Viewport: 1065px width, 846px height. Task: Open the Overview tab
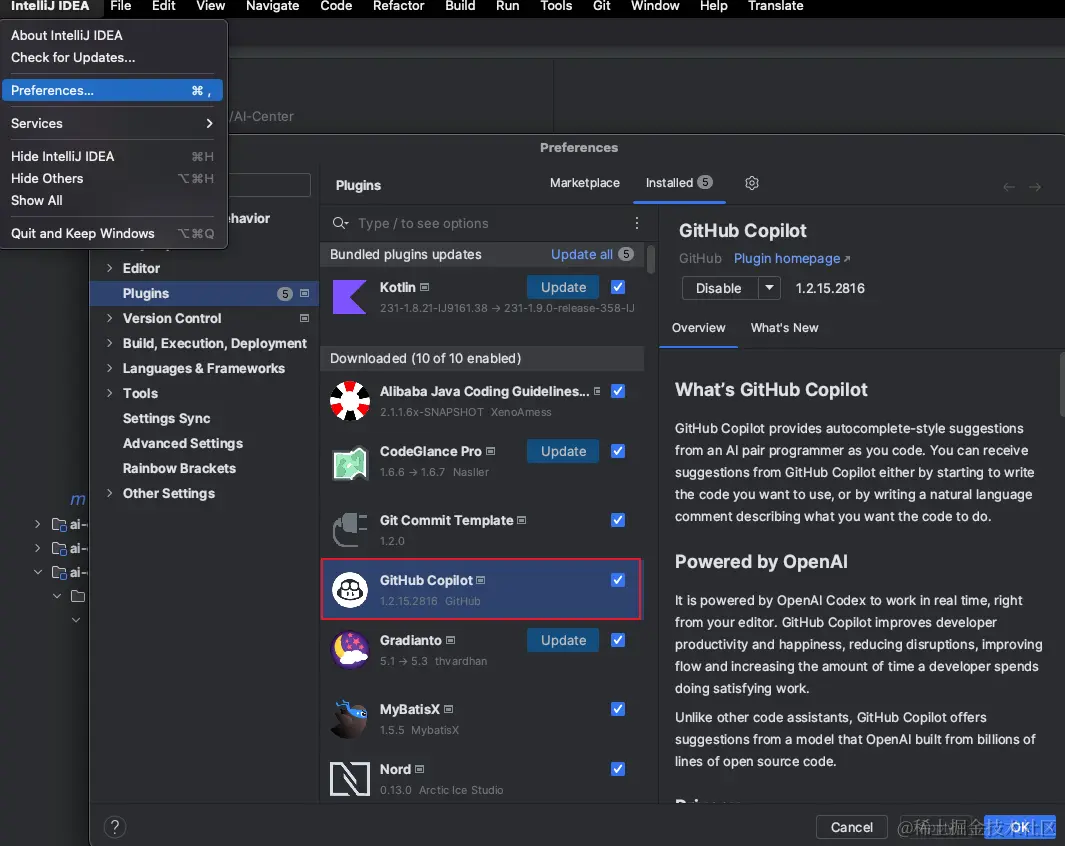pyautogui.click(x=698, y=327)
